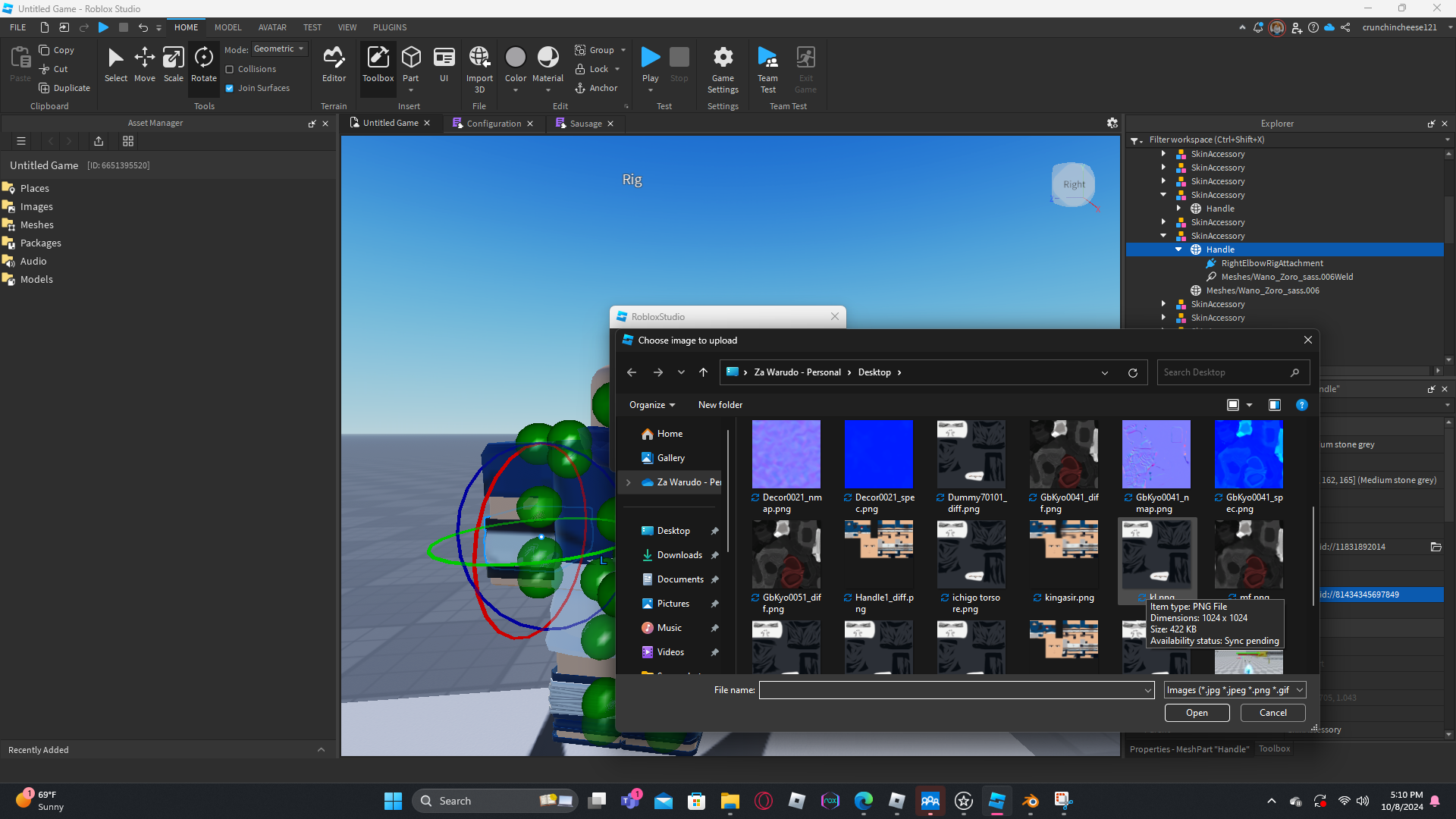Open the Mode Geometric dropdown
Image resolution: width=1456 pixels, height=819 pixels.
[x=279, y=49]
